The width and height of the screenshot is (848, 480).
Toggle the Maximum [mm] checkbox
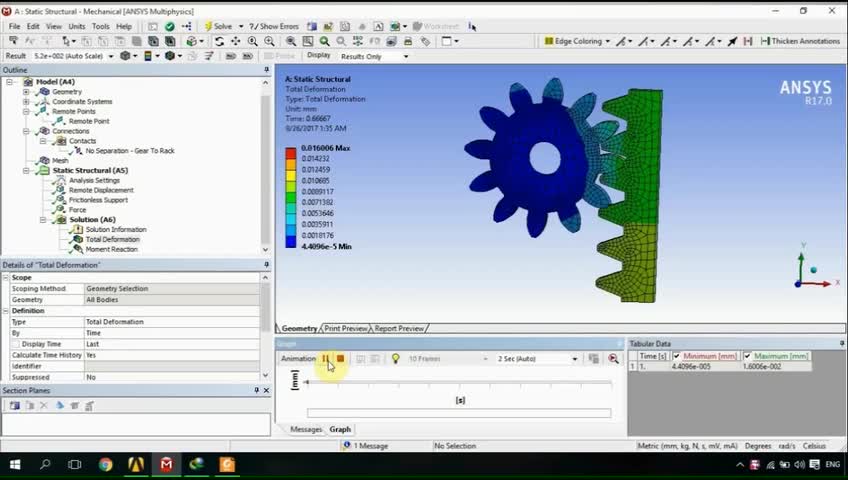click(747, 356)
